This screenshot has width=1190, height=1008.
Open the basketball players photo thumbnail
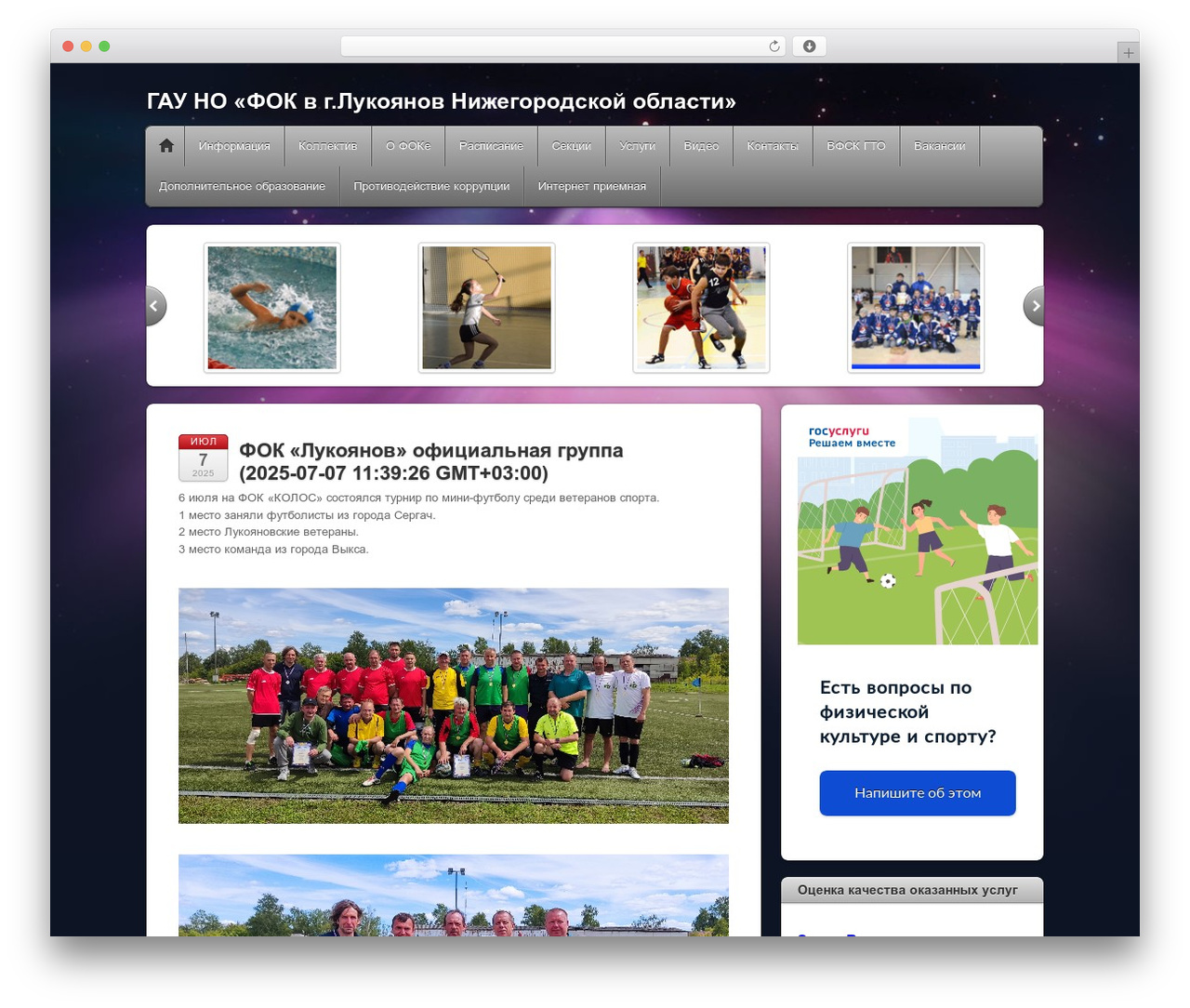click(701, 308)
